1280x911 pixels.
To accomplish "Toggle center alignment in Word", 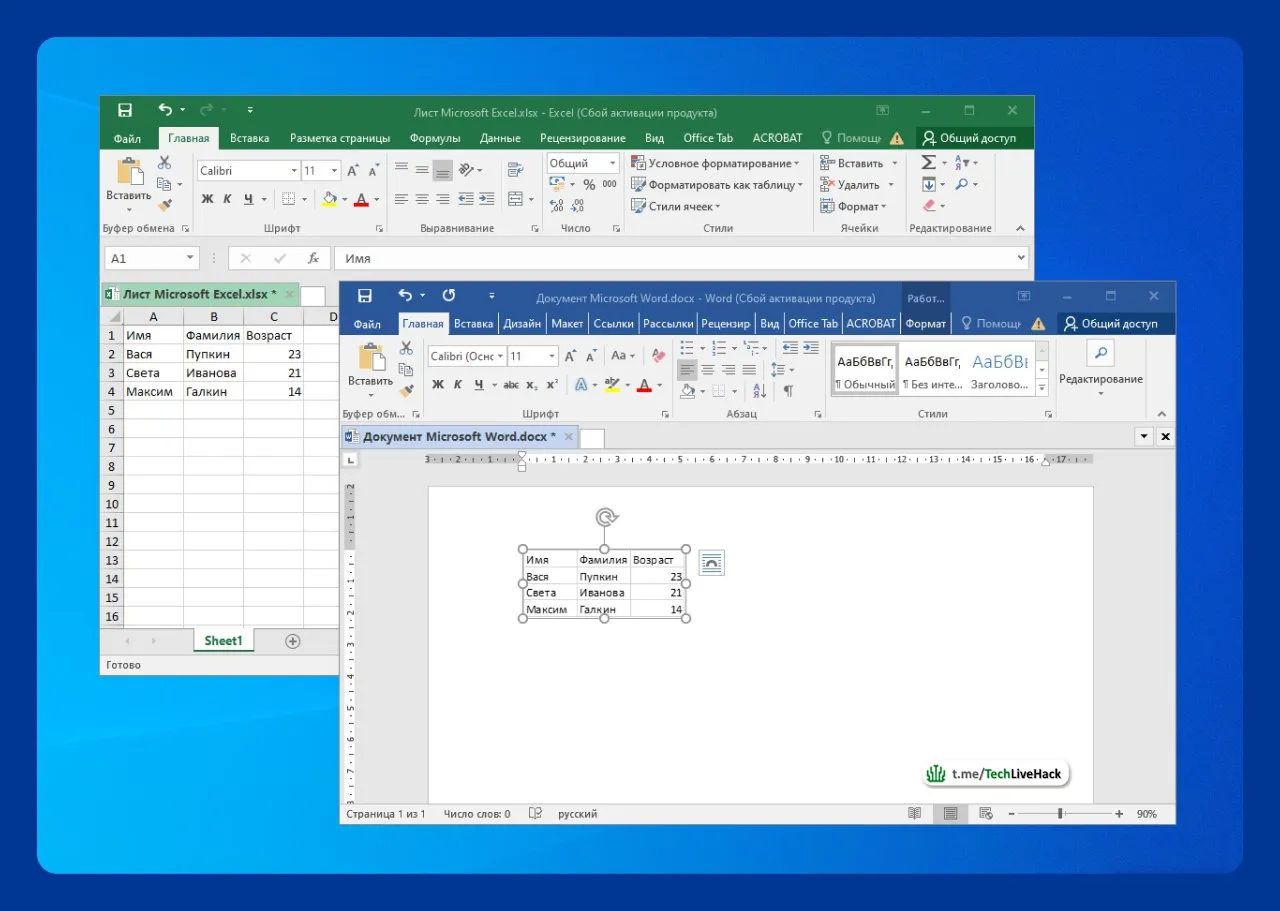I will coord(708,369).
